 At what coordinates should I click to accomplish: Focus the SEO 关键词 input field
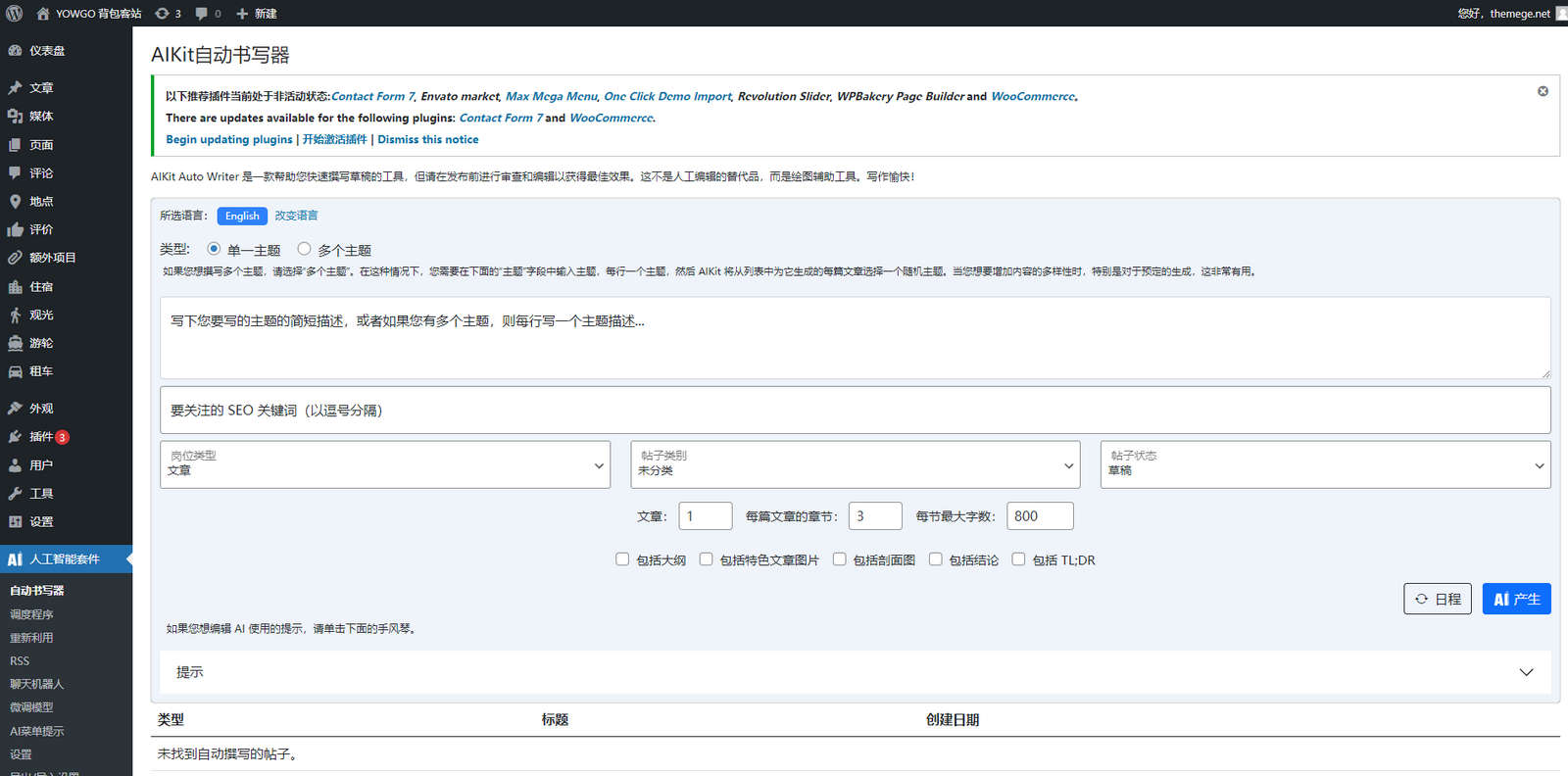(855, 410)
